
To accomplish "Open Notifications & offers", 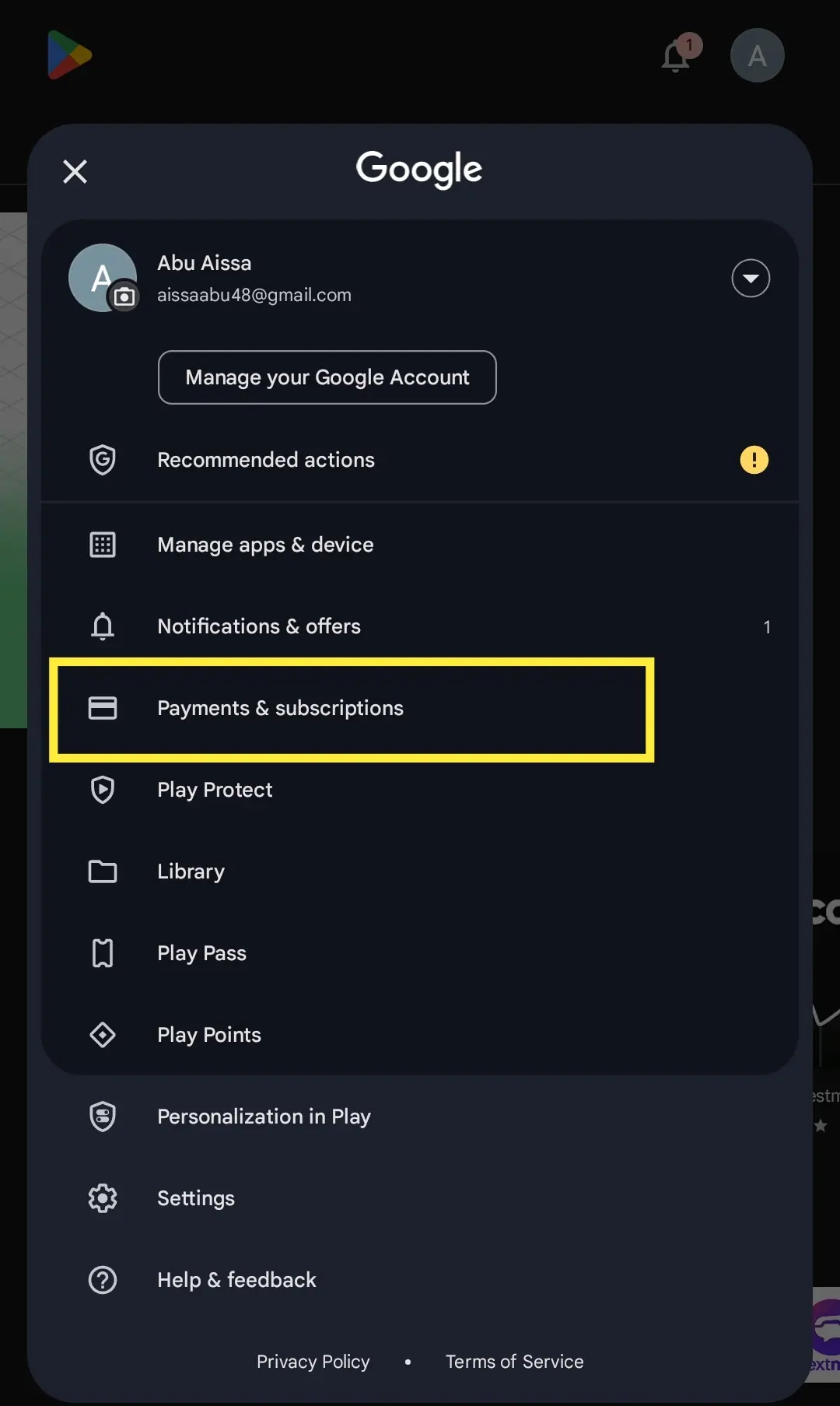I will point(420,626).
